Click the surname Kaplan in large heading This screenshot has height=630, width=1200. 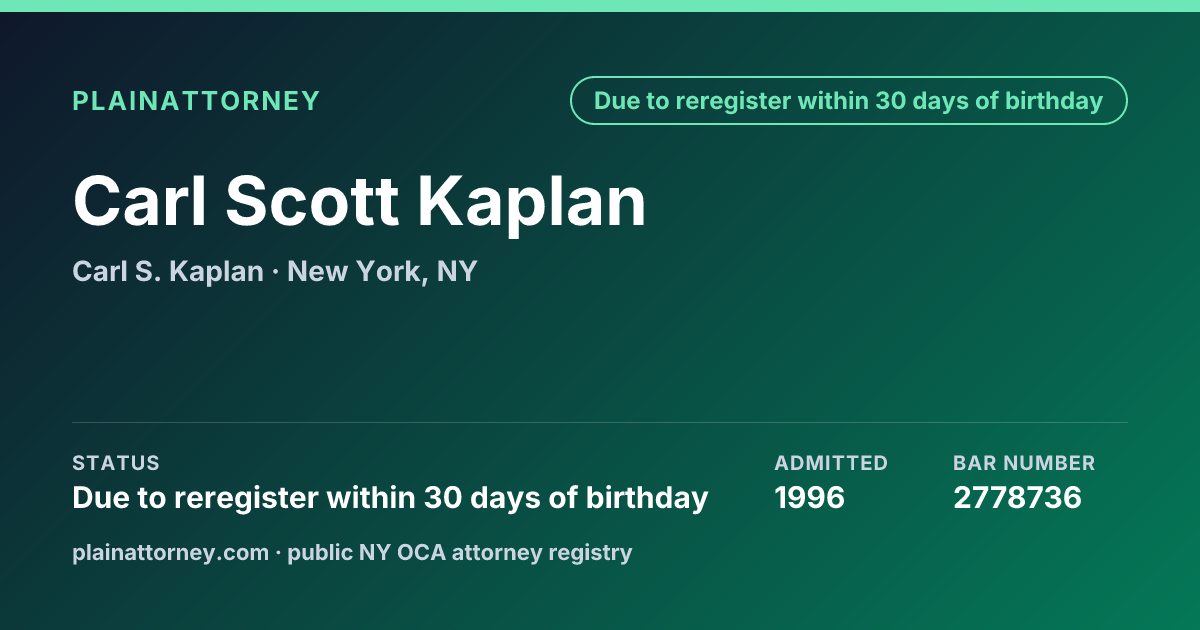(532, 204)
